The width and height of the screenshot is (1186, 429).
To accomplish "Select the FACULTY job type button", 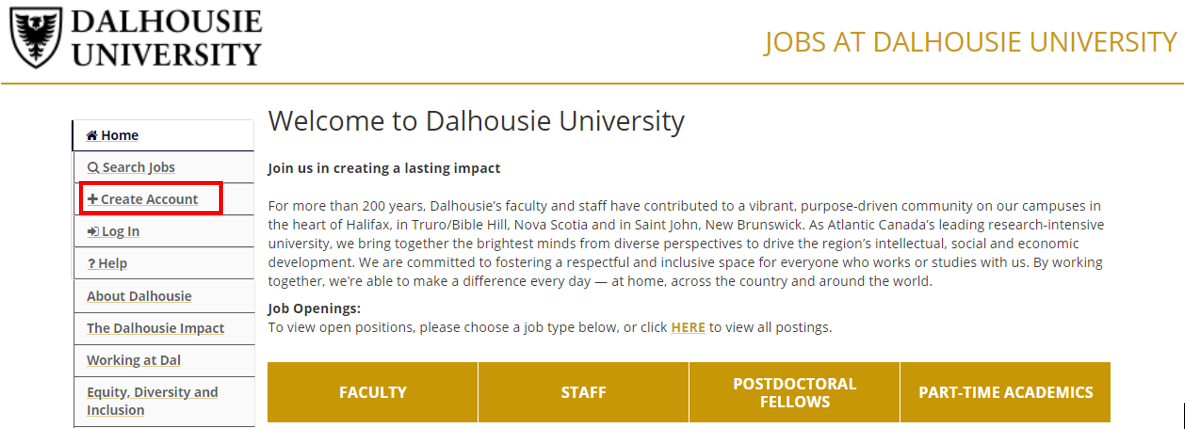I will [x=373, y=392].
